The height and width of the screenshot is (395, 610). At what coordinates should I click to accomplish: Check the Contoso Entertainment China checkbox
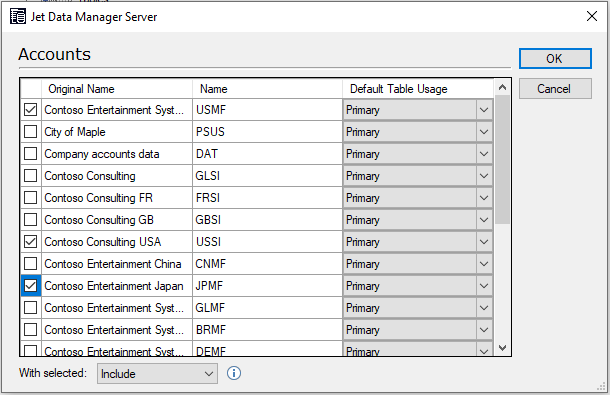click(x=30, y=263)
